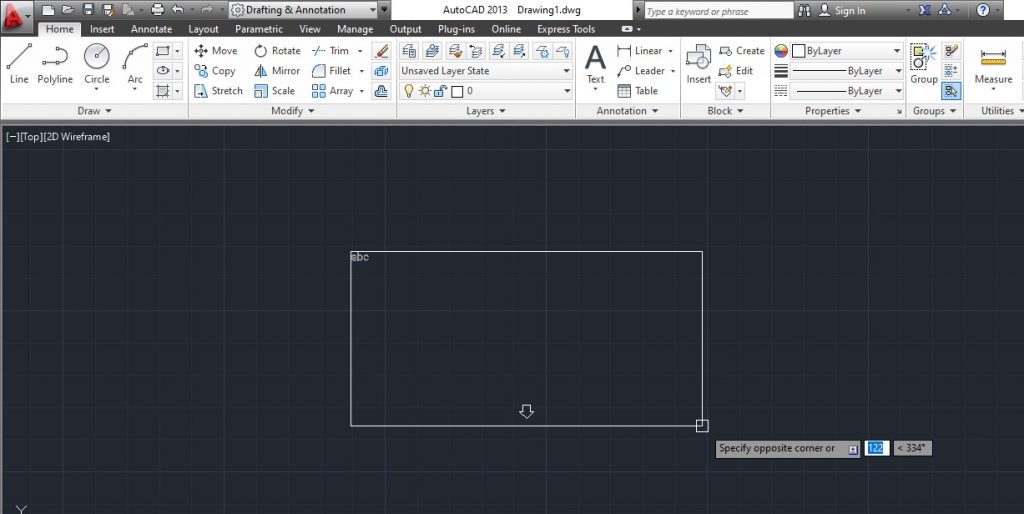This screenshot has height=514, width=1024.
Task: Click the Fillet tool
Action: click(332, 71)
